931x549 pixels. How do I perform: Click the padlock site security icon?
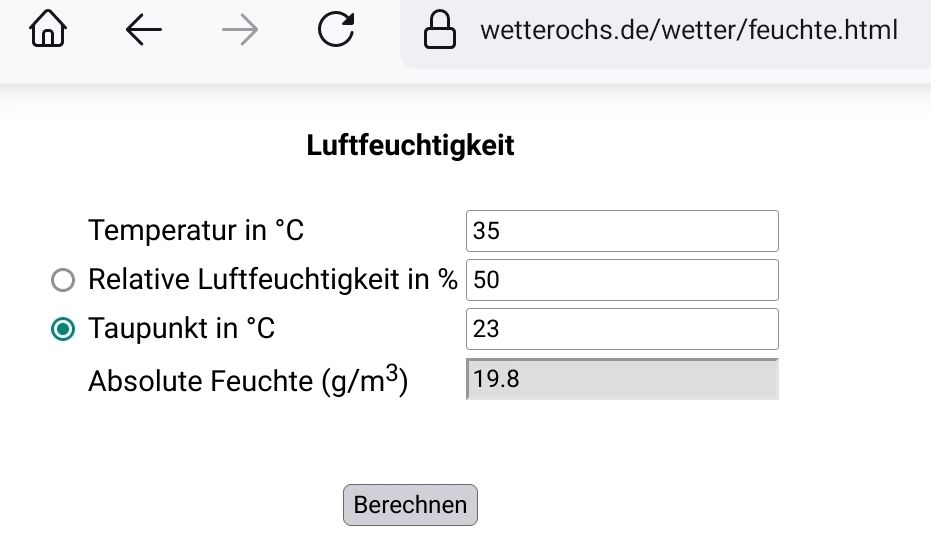[x=439, y=31]
